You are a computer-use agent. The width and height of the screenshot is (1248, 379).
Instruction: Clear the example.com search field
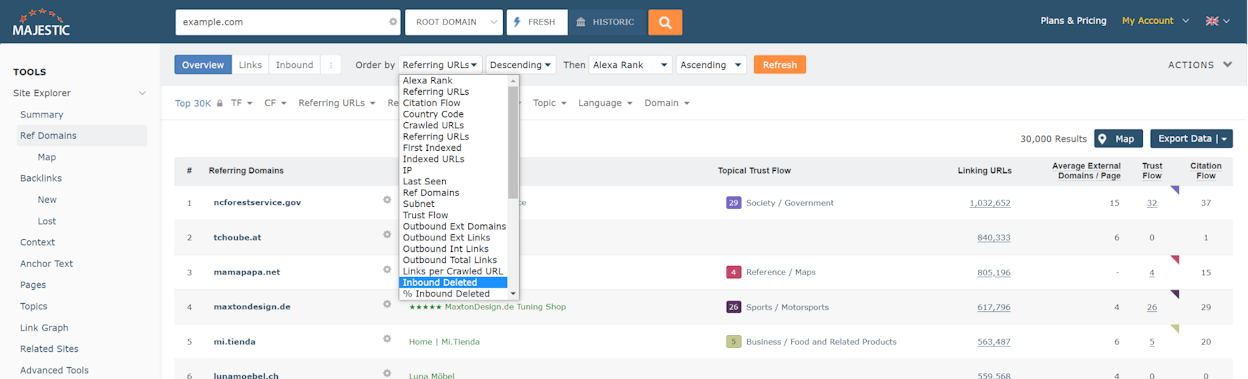[x=392, y=22]
